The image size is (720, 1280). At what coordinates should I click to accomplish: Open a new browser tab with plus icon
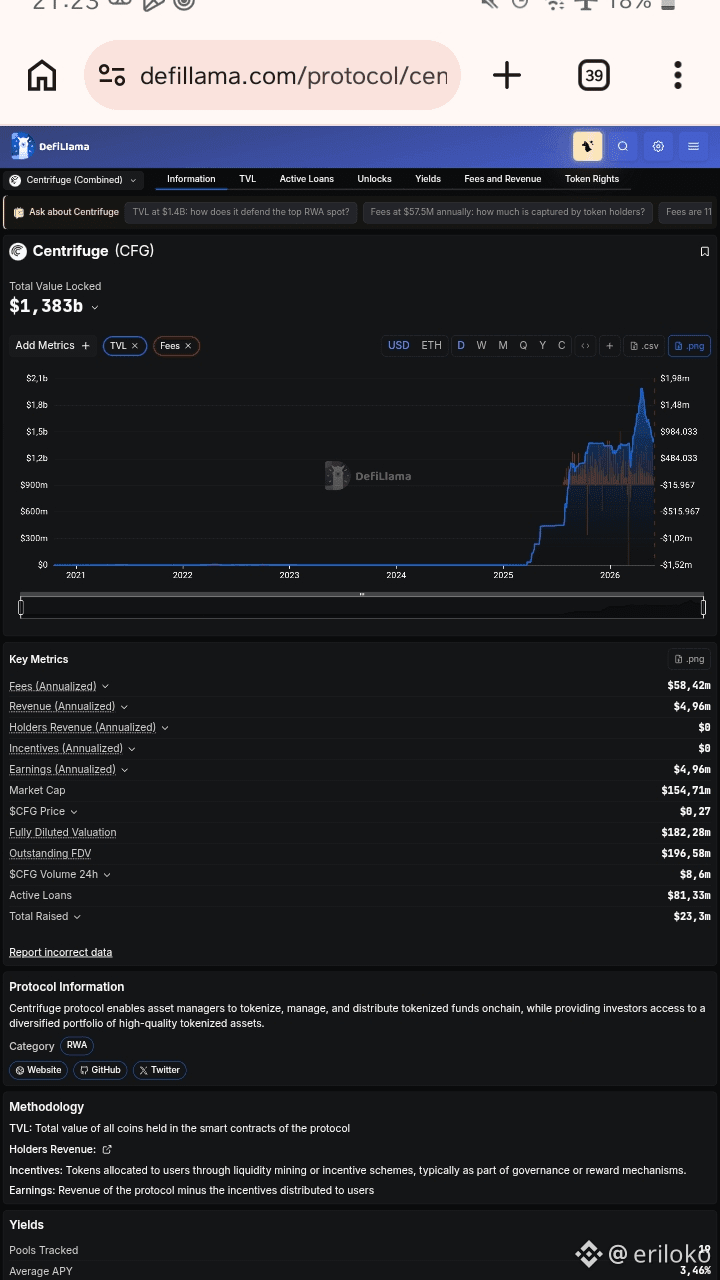click(x=507, y=75)
